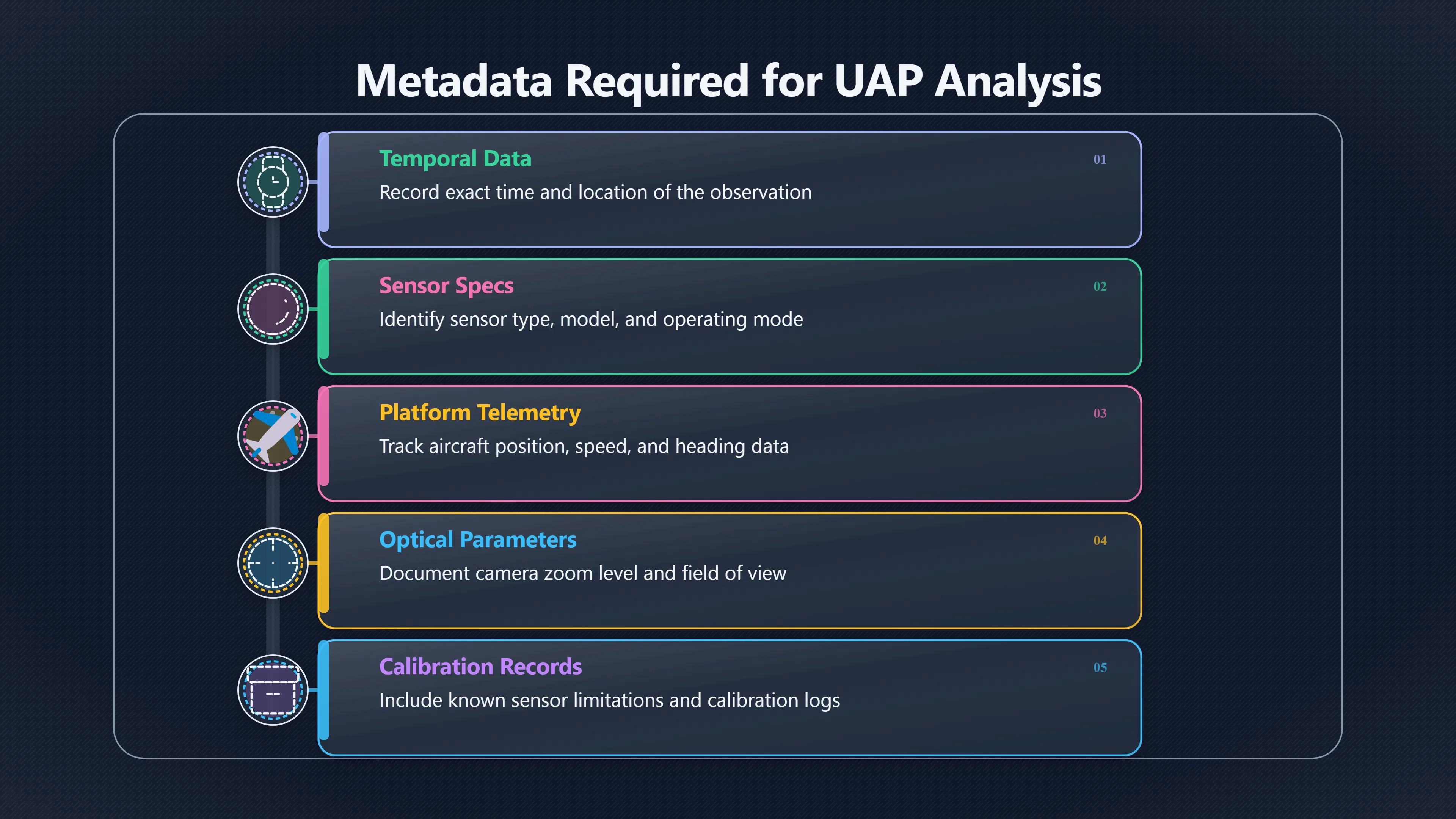This screenshot has height=819, width=1456.
Task: Click the Temporal Data heading
Action: [455, 159]
